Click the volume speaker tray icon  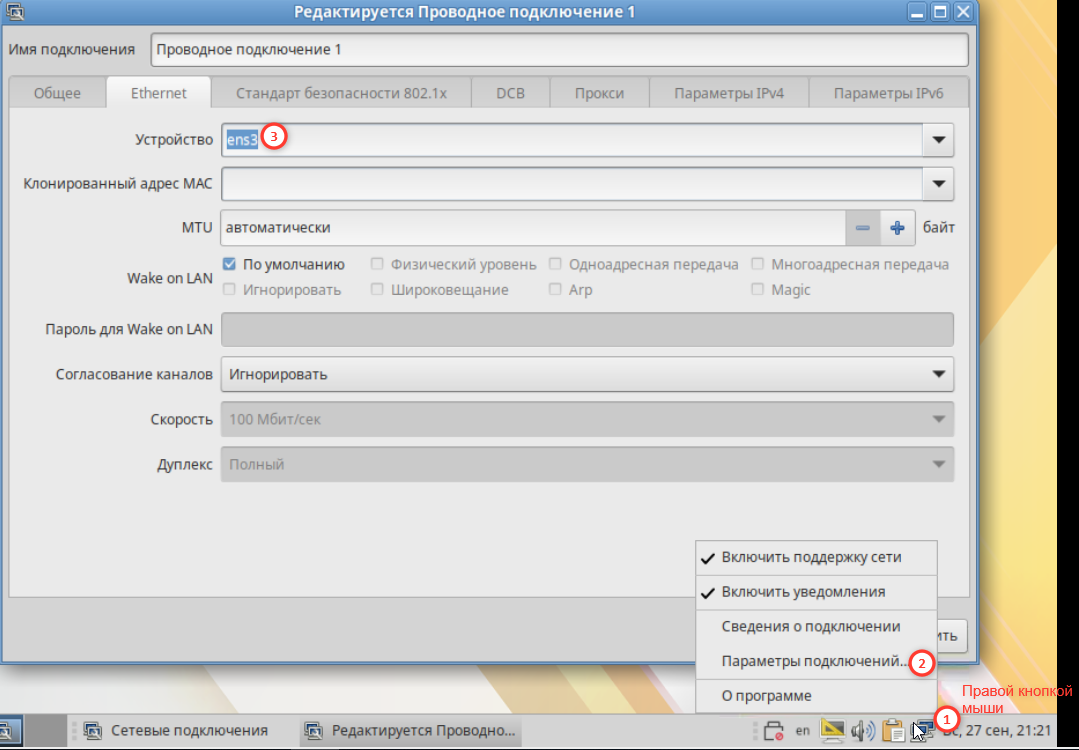point(862,730)
